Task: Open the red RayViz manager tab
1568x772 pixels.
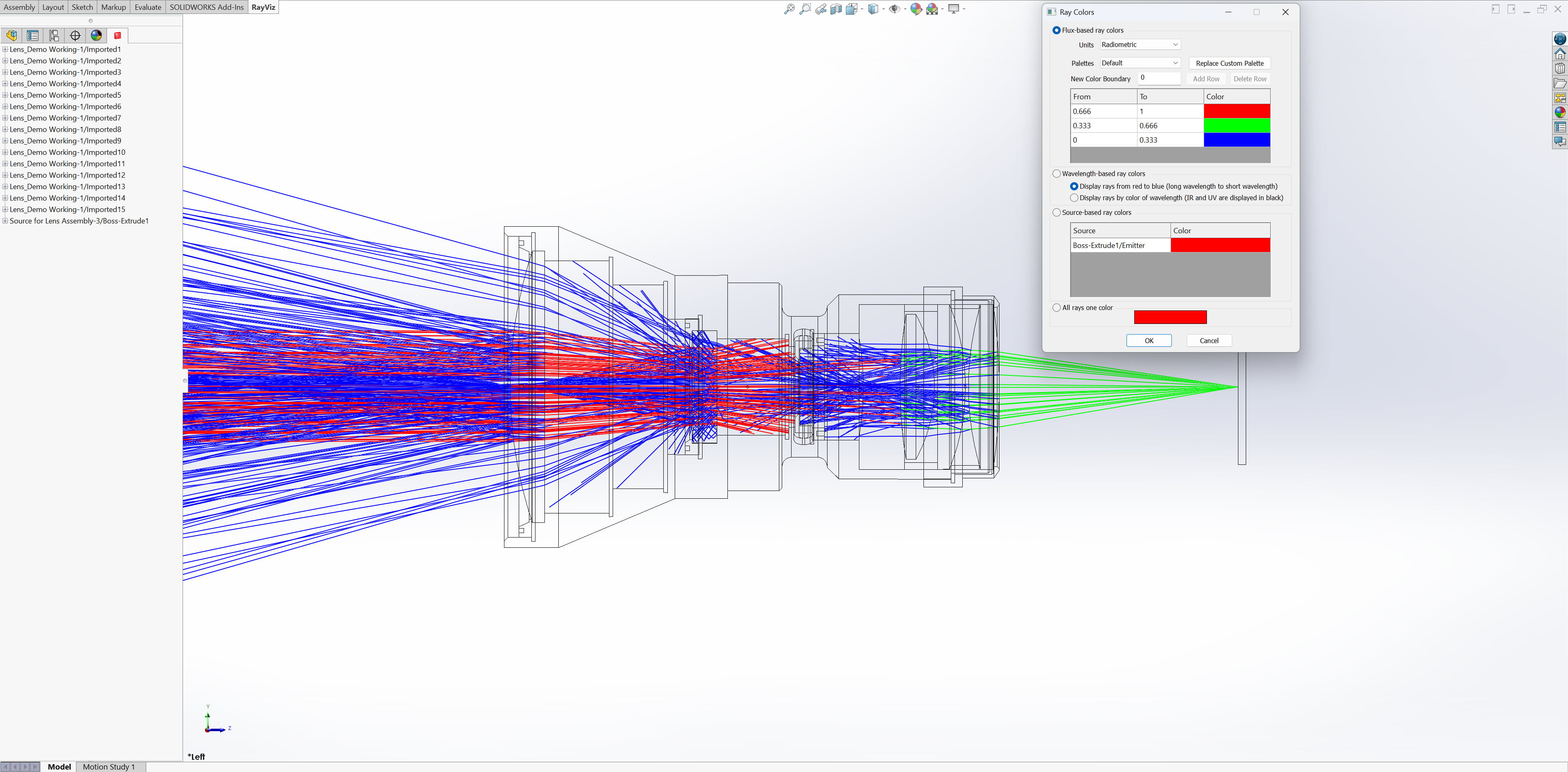Action: click(x=118, y=35)
